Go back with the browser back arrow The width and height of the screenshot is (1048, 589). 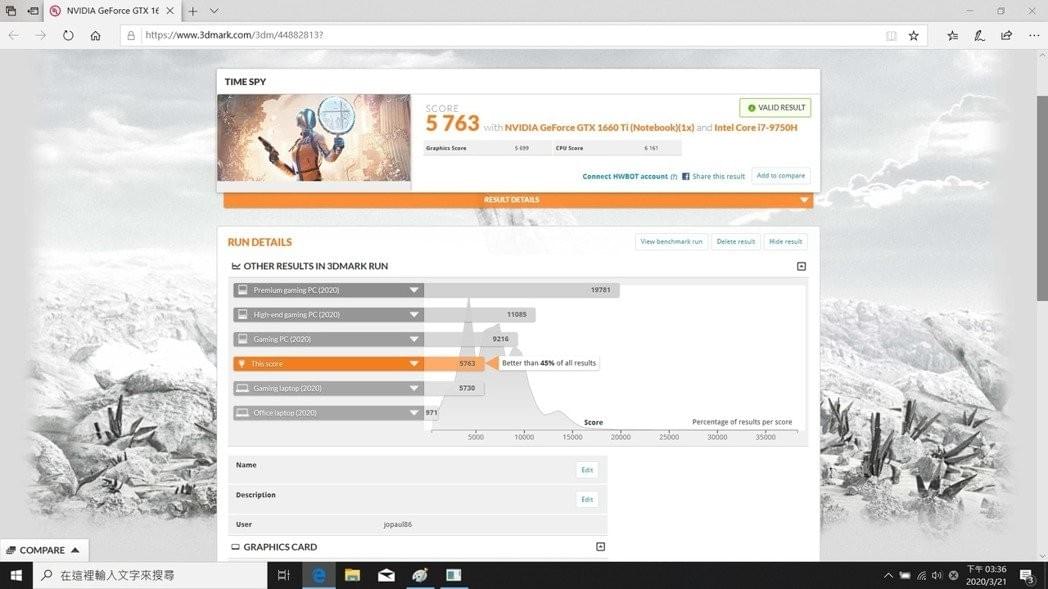pyautogui.click(x=14, y=35)
